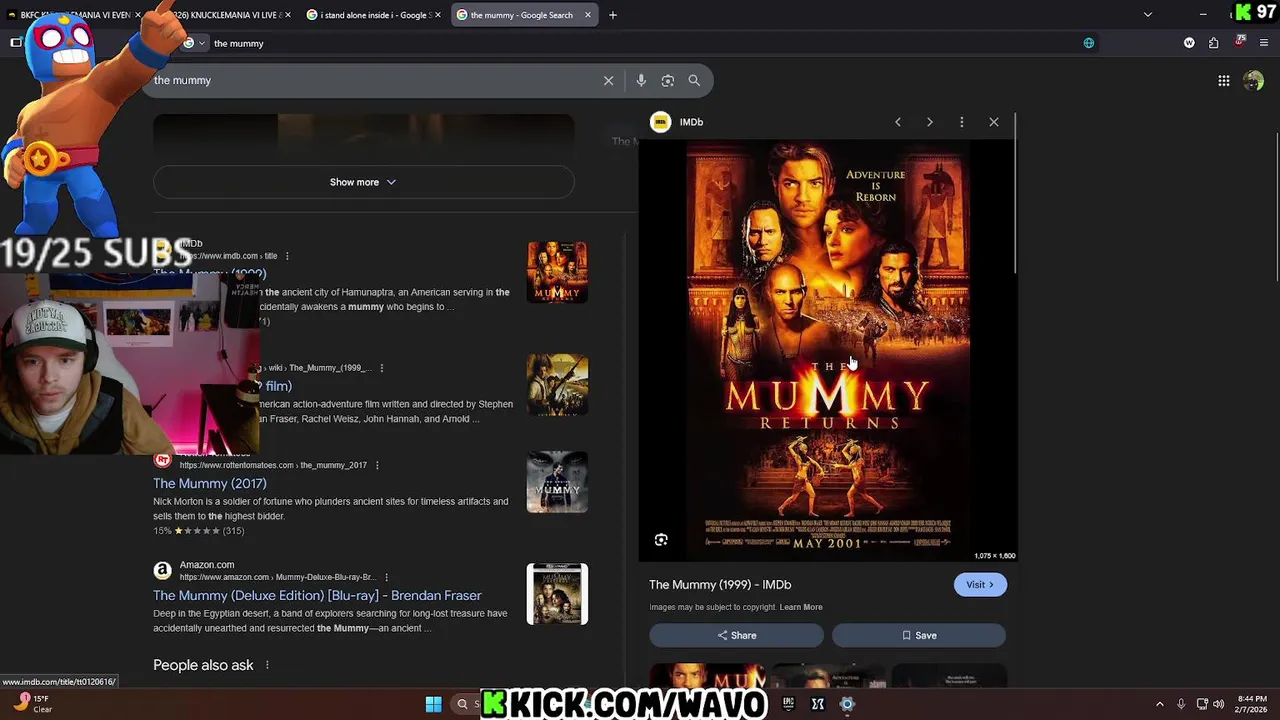Open tab list dropdown arrow
The width and height of the screenshot is (1280, 720).
(1148, 15)
